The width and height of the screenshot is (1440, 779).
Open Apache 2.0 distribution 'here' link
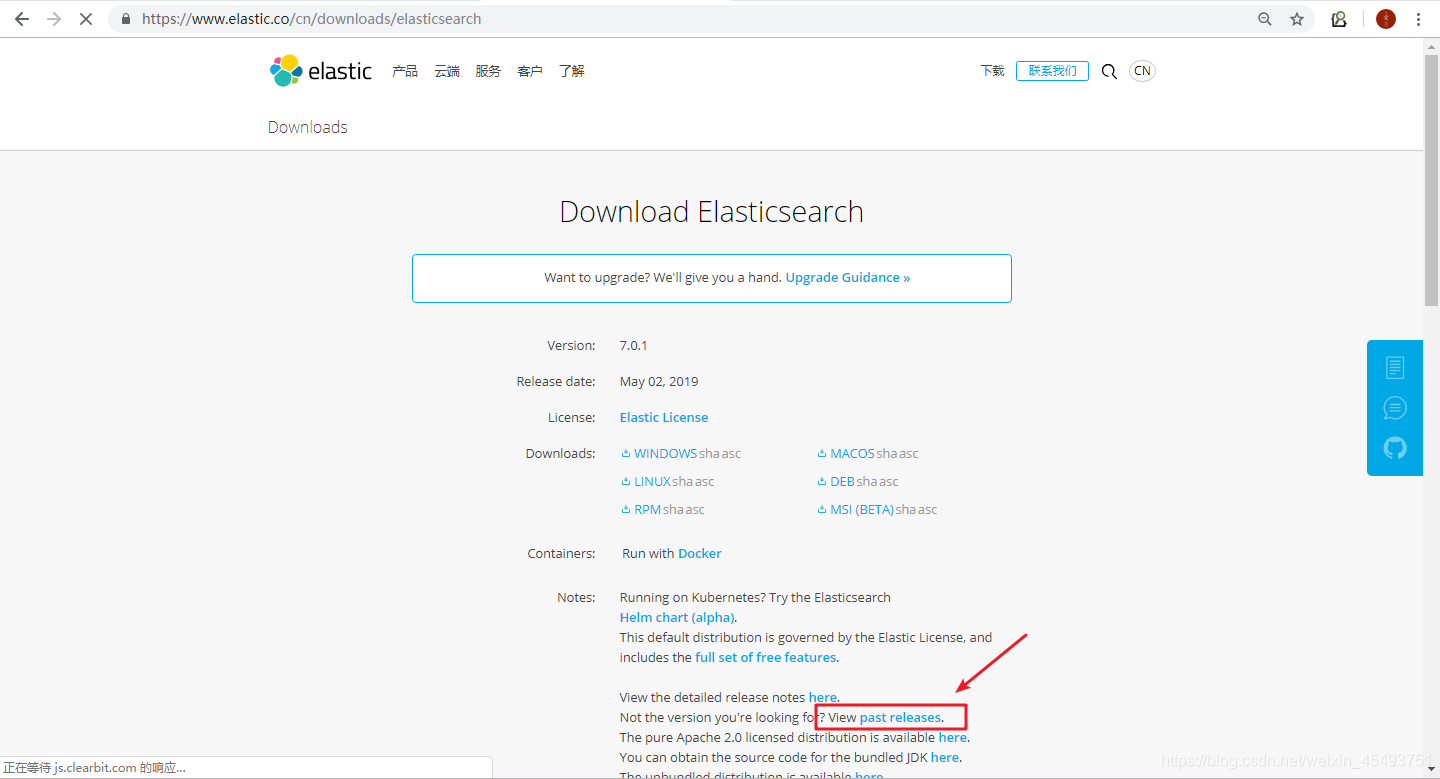pyautogui.click(x=953, y=738)
